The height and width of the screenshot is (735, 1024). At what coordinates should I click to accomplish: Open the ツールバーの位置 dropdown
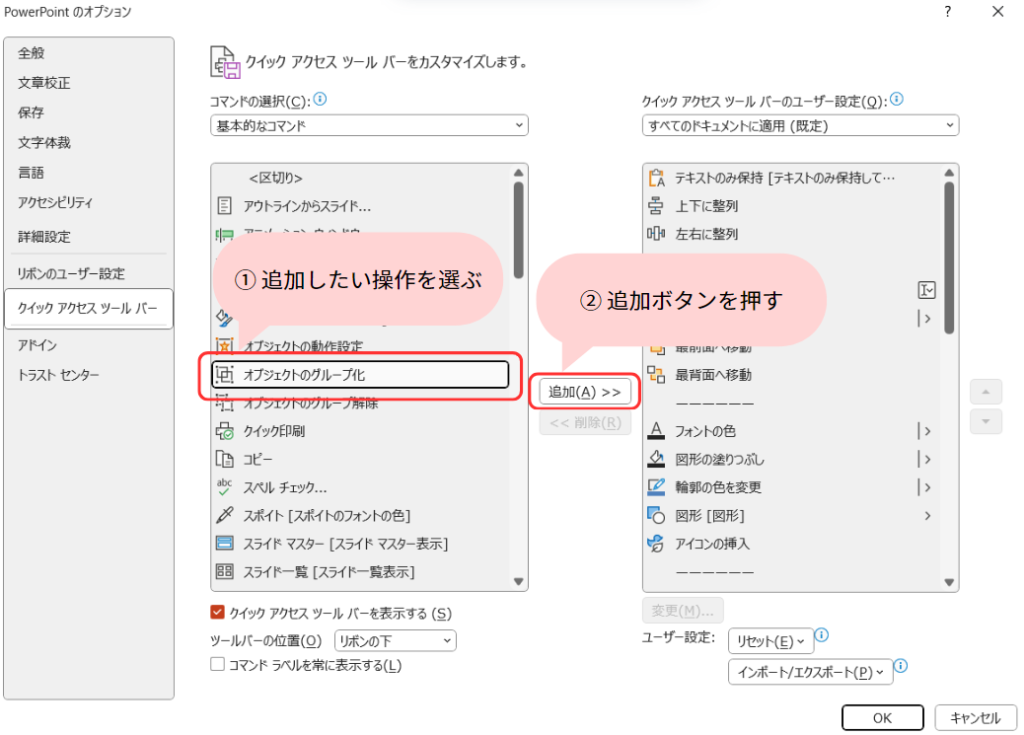pyautogui.click(x=395, y=640)
